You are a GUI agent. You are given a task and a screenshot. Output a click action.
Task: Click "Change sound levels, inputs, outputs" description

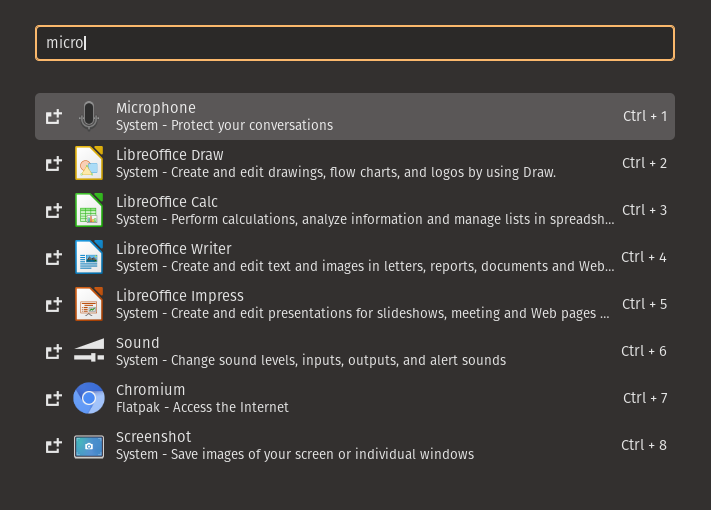point(311,360)
